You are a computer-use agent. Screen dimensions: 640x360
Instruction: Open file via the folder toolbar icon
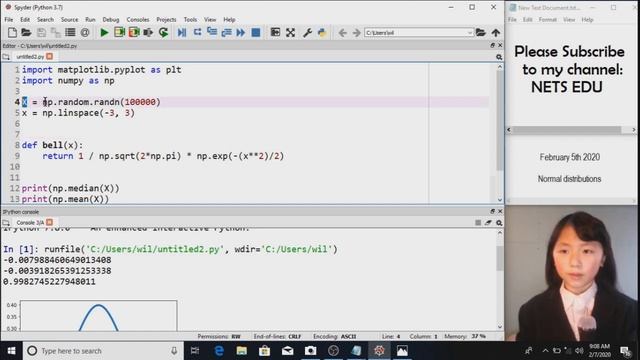coord(26,32)
